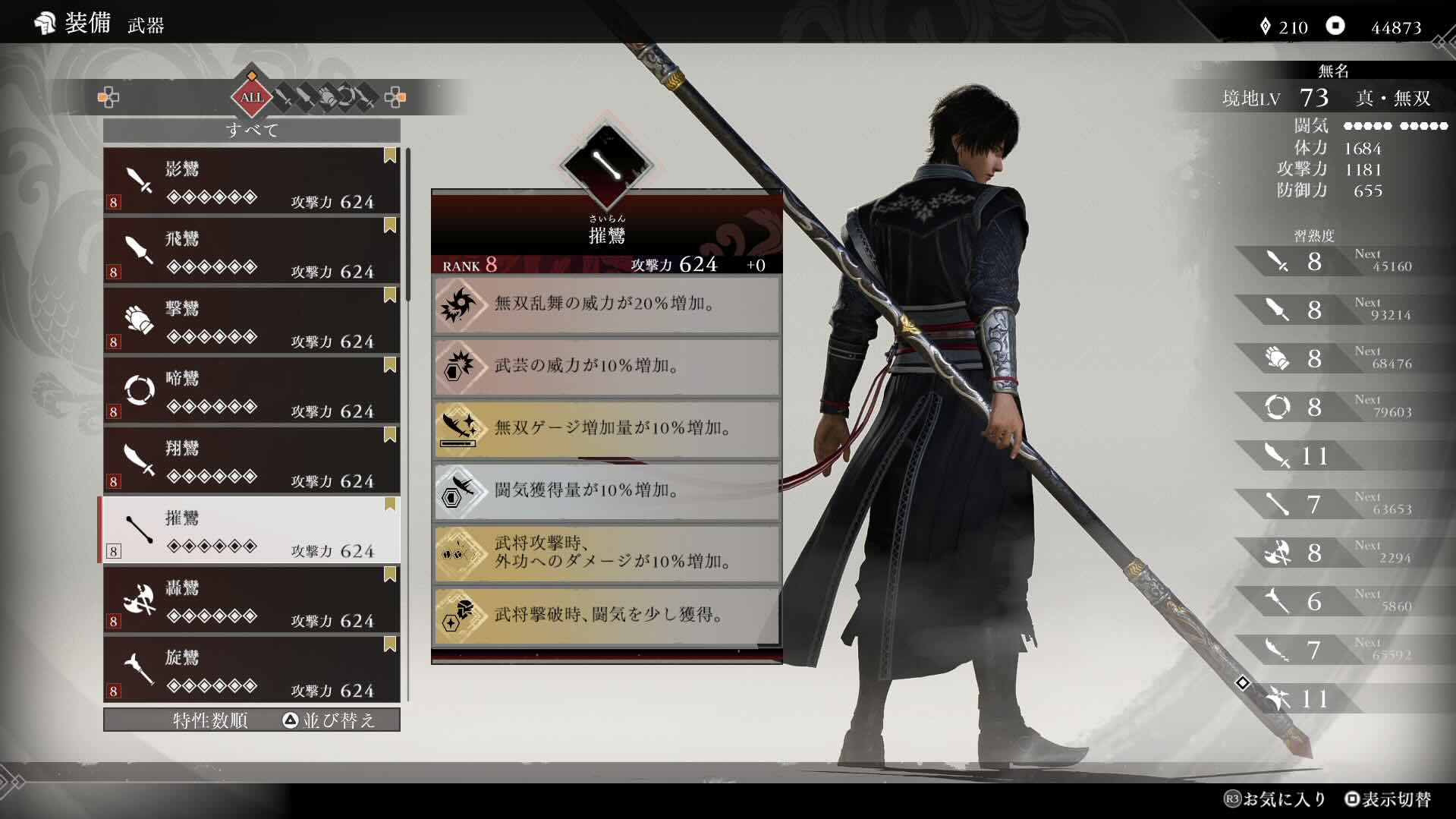Switch to the gauntlets weapon filter tab
The width and height of the screenshot is (1456, 819).
pos(326,97)
